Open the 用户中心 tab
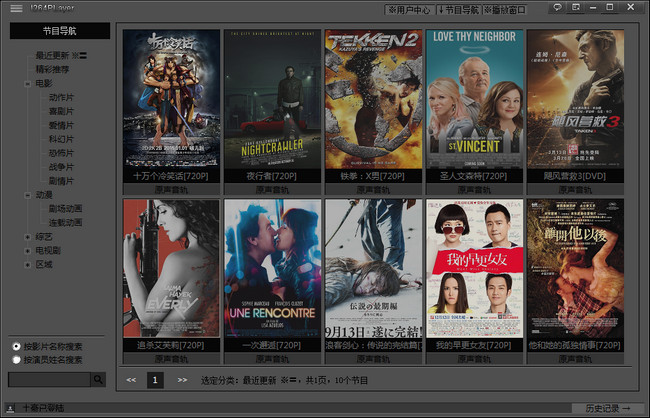650x418 pixels. coord(410,10)
